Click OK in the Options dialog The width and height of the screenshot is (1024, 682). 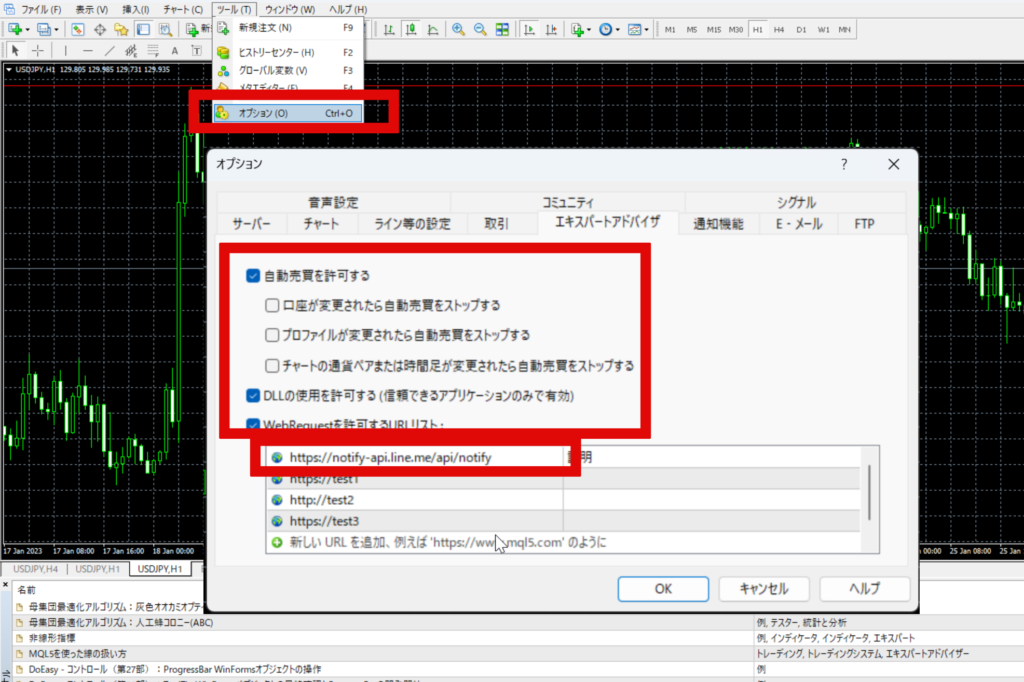[663, 589]
